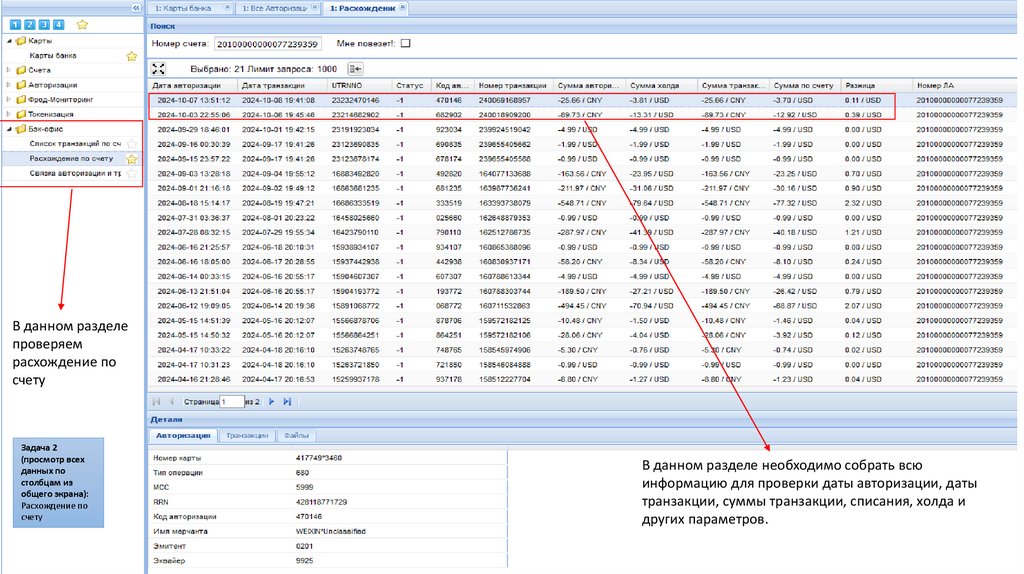Click numbered button 1 in sidebar

pyautogui.click(x=14, y=23)
